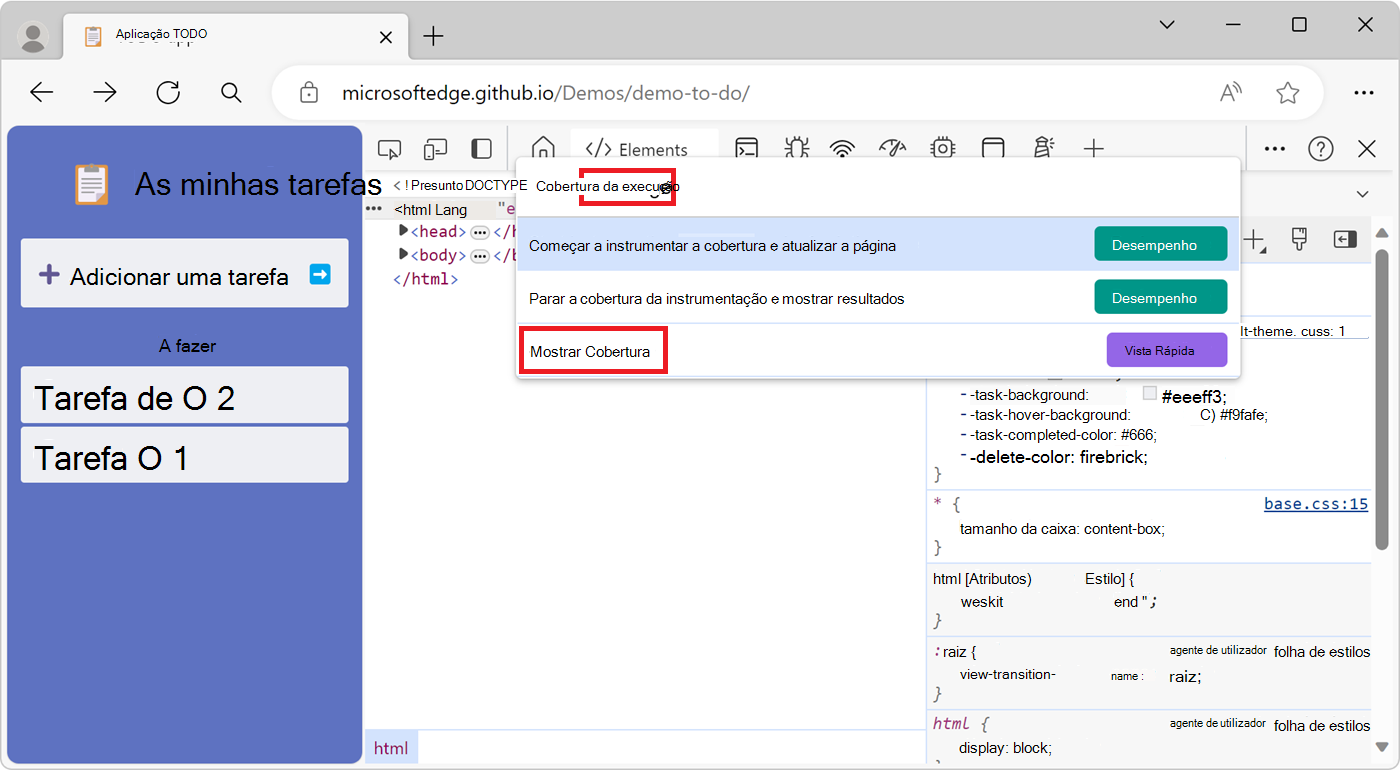Toggle the left sidebar panel icon
1400x770 pixels.
coord(481,147)
